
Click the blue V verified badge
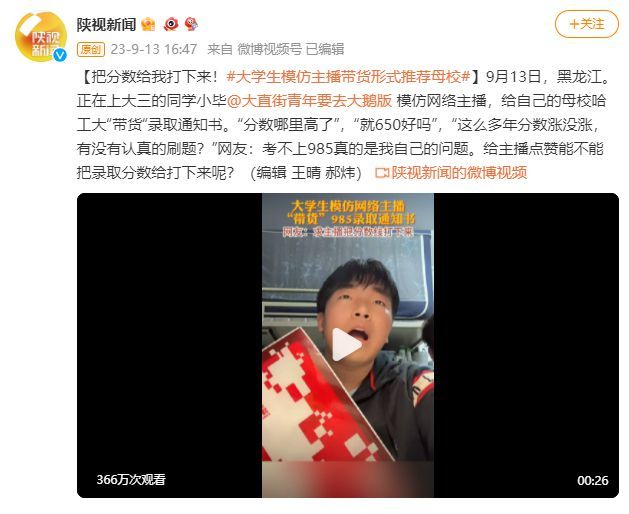pos(60,55)
